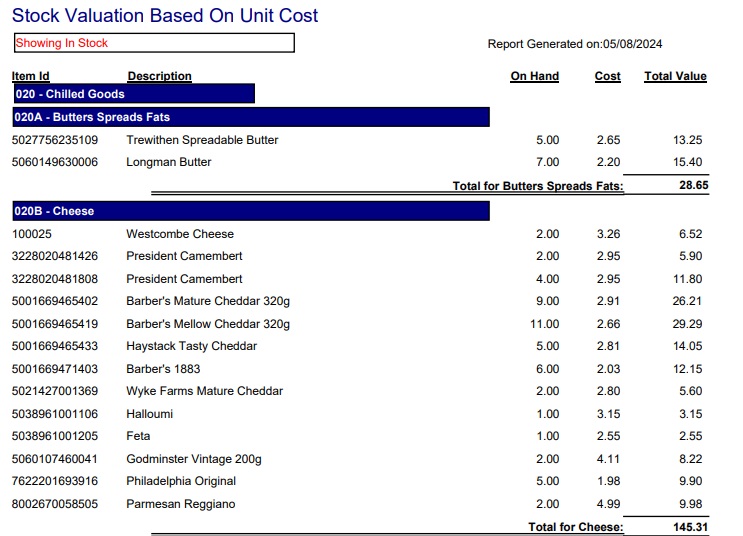Click Total for Butters Spreads Fats label
The height and width of the screenshot is (536, 743).
[x=538, y=186]
